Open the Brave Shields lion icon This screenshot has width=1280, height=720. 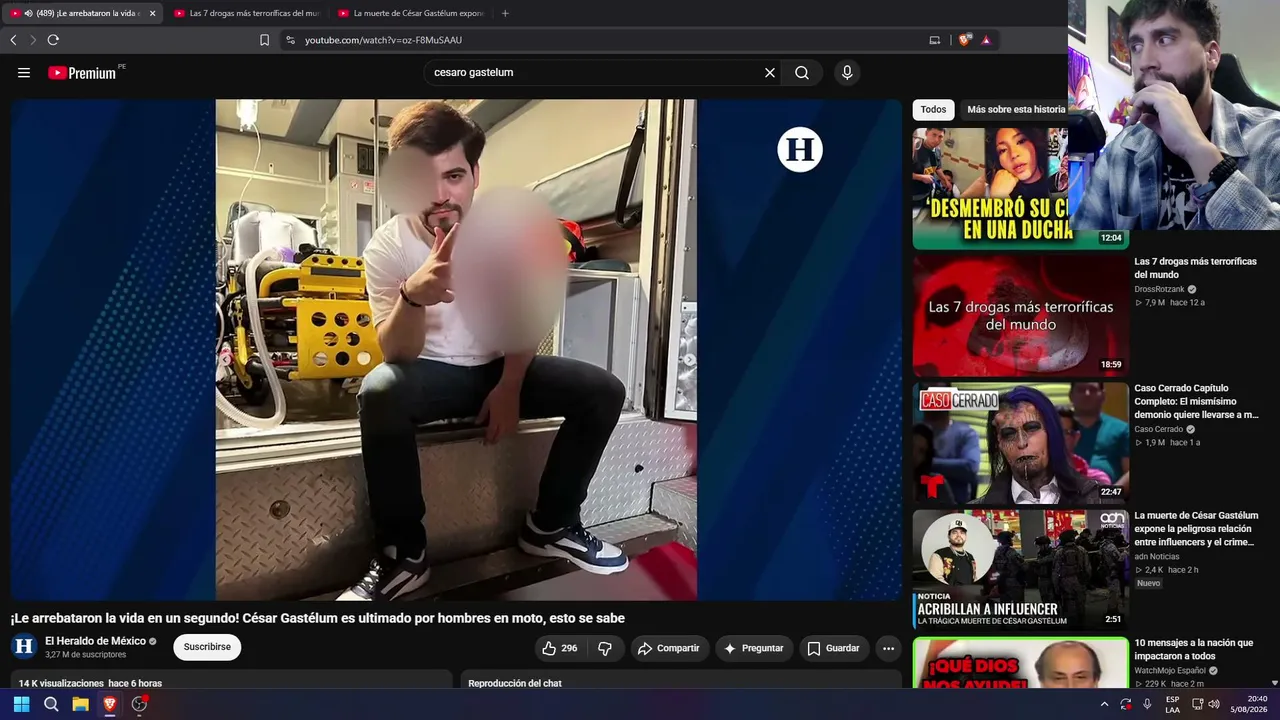click(964, 40)
